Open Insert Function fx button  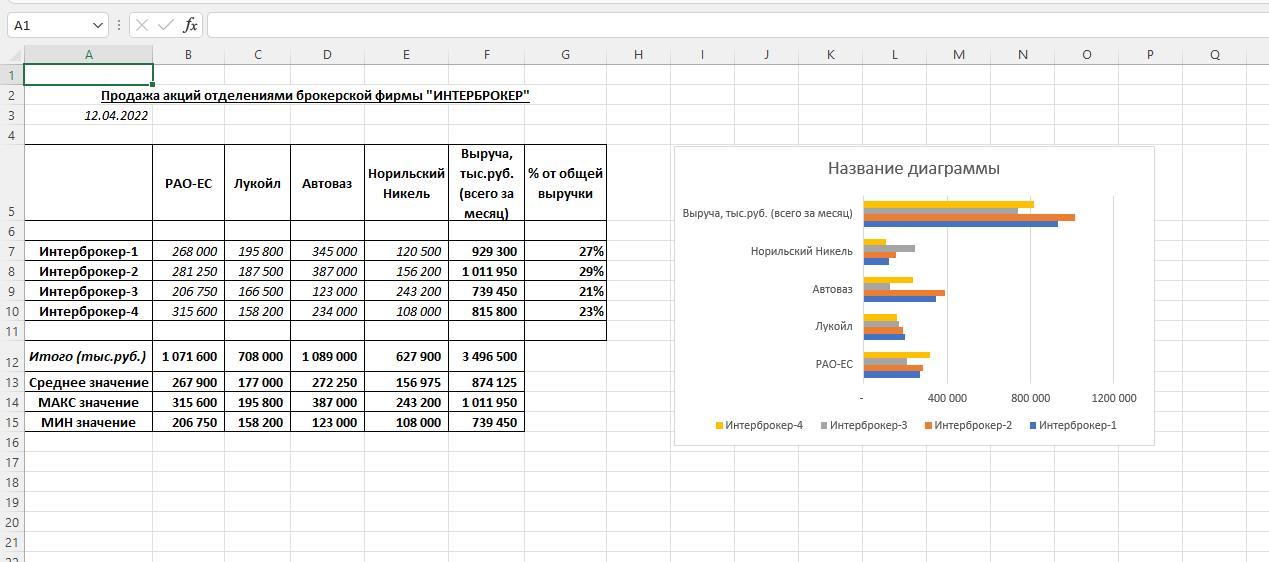[190, 25]
